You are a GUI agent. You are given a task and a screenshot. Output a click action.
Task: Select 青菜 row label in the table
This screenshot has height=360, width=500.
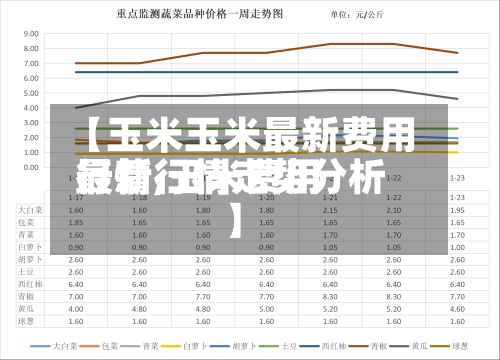pyautogui.click(x=26, y=235)
